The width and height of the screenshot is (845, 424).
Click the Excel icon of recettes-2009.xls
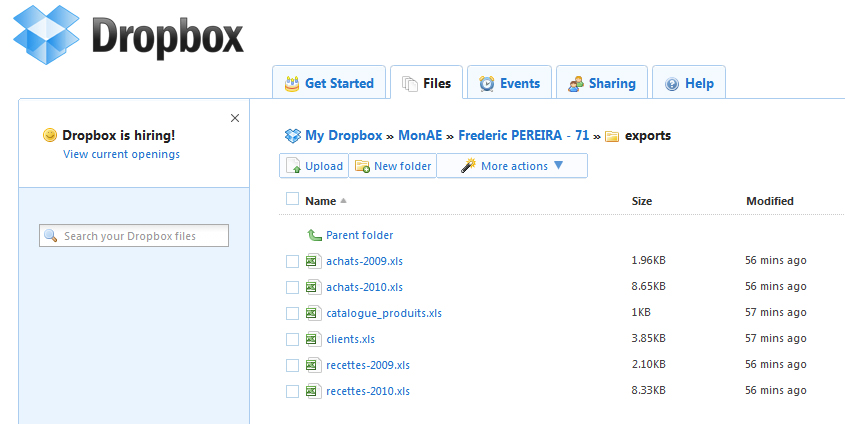(314, 365)
